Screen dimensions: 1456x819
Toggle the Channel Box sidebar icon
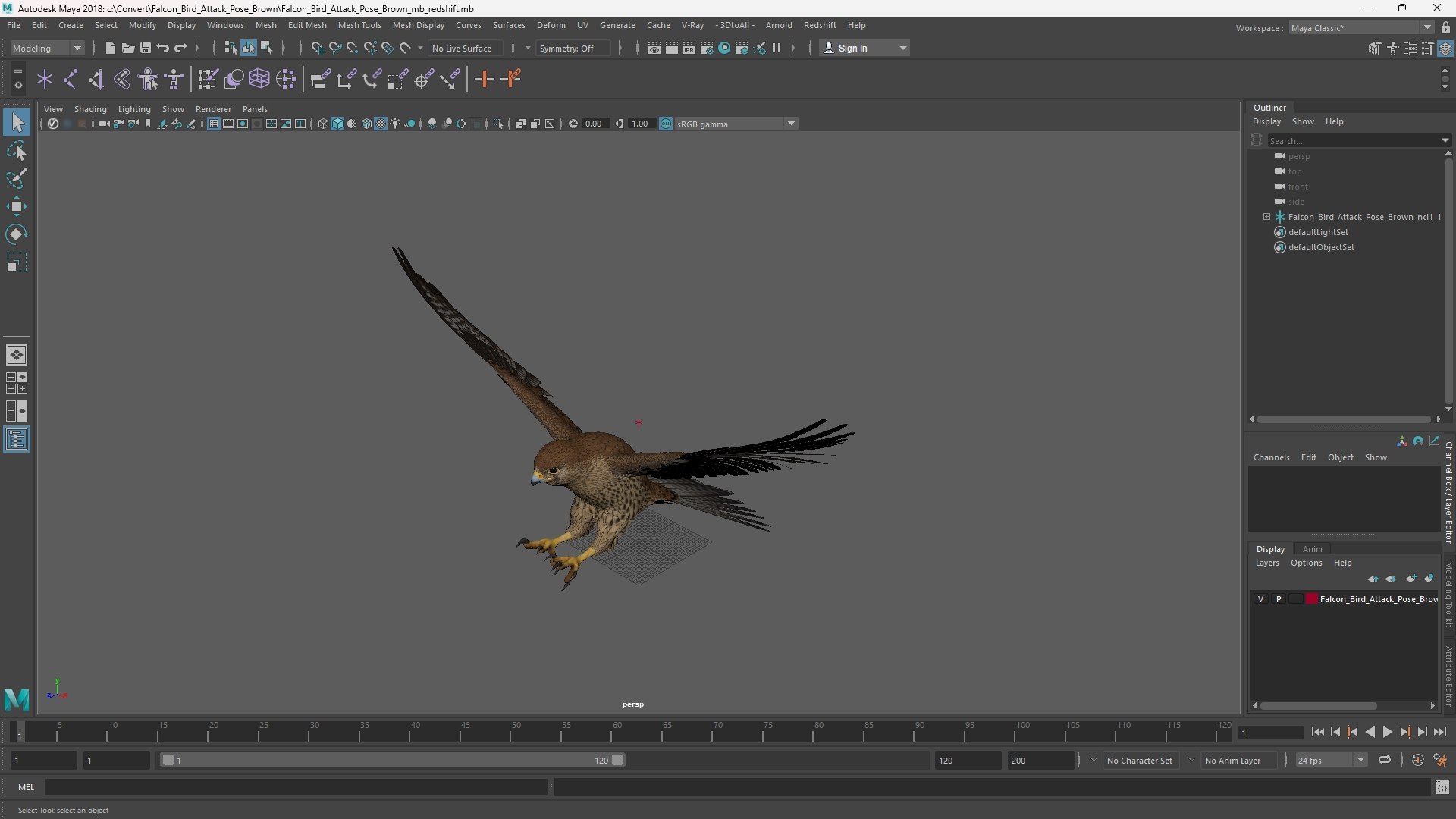tap(1445, 48)
